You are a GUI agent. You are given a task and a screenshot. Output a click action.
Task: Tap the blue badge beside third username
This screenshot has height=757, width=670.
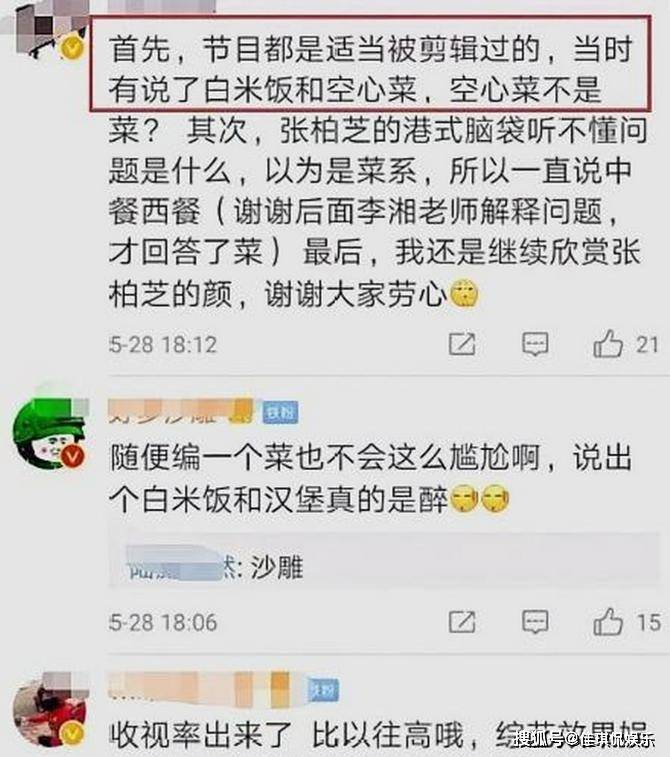(323, 691)
